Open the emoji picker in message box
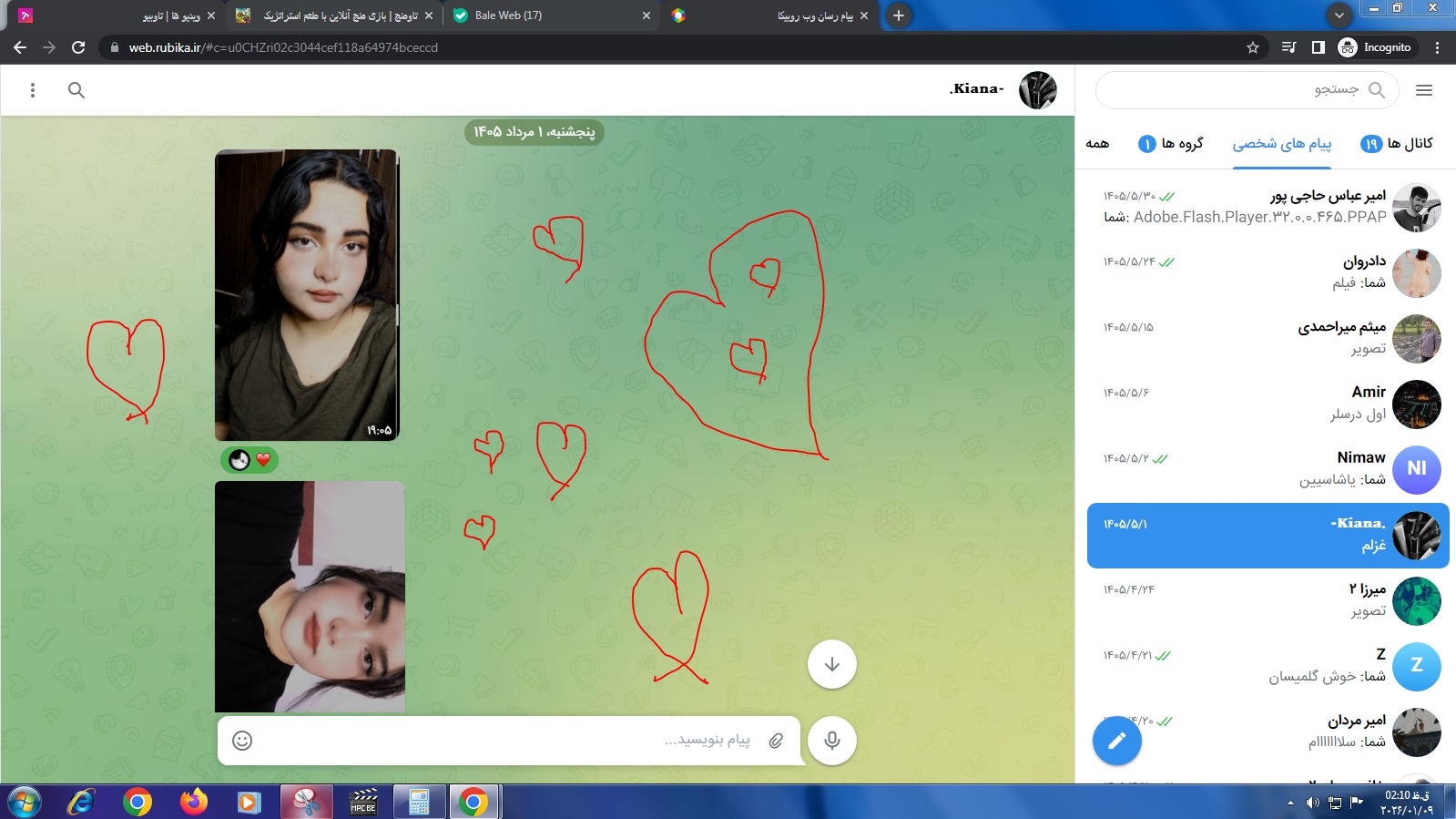Image resolution: width=1456 pixels, height=819 pixels. pyautogui.click(x=242, y=741)
